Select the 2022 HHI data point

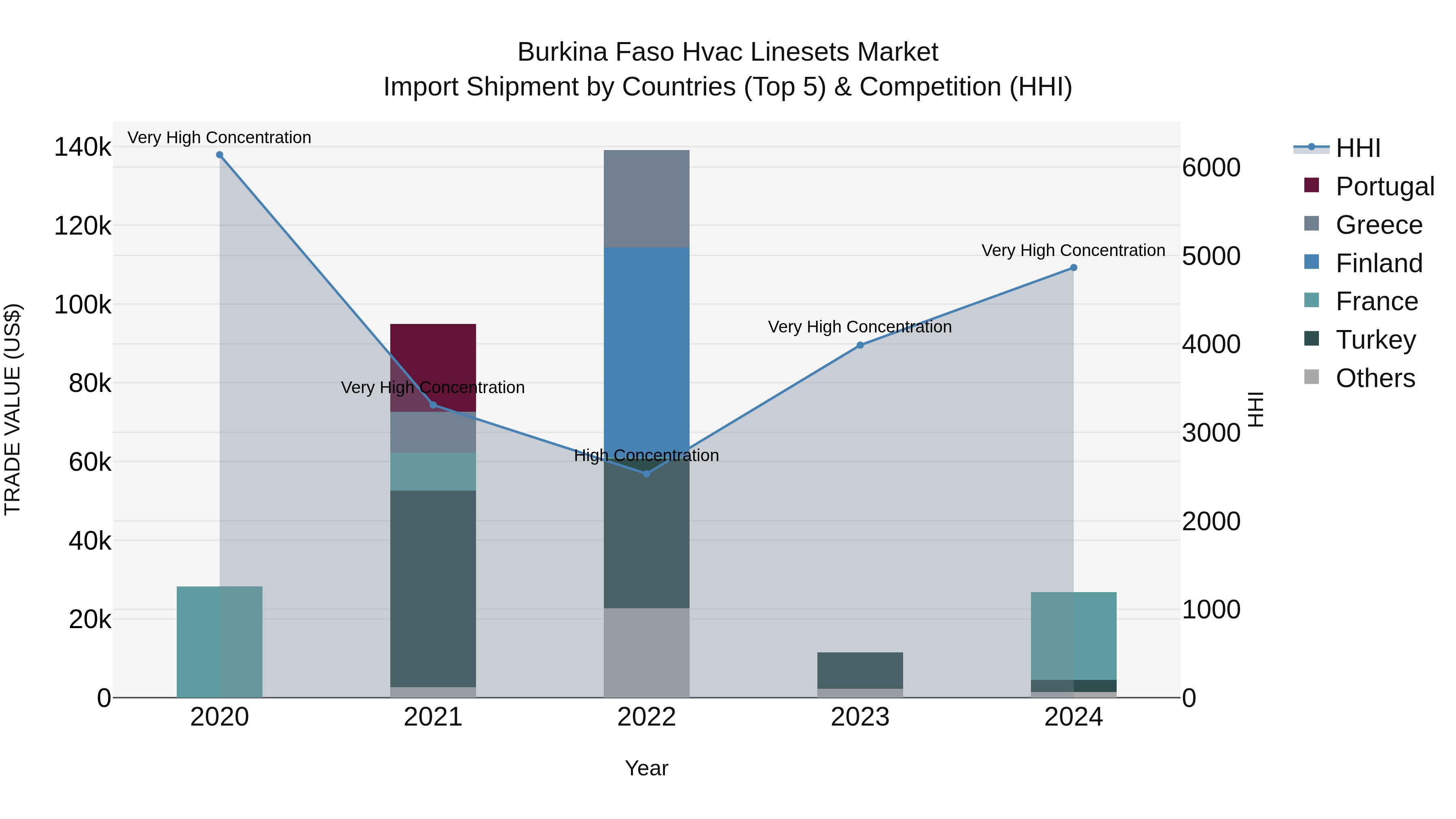[647, 474]
